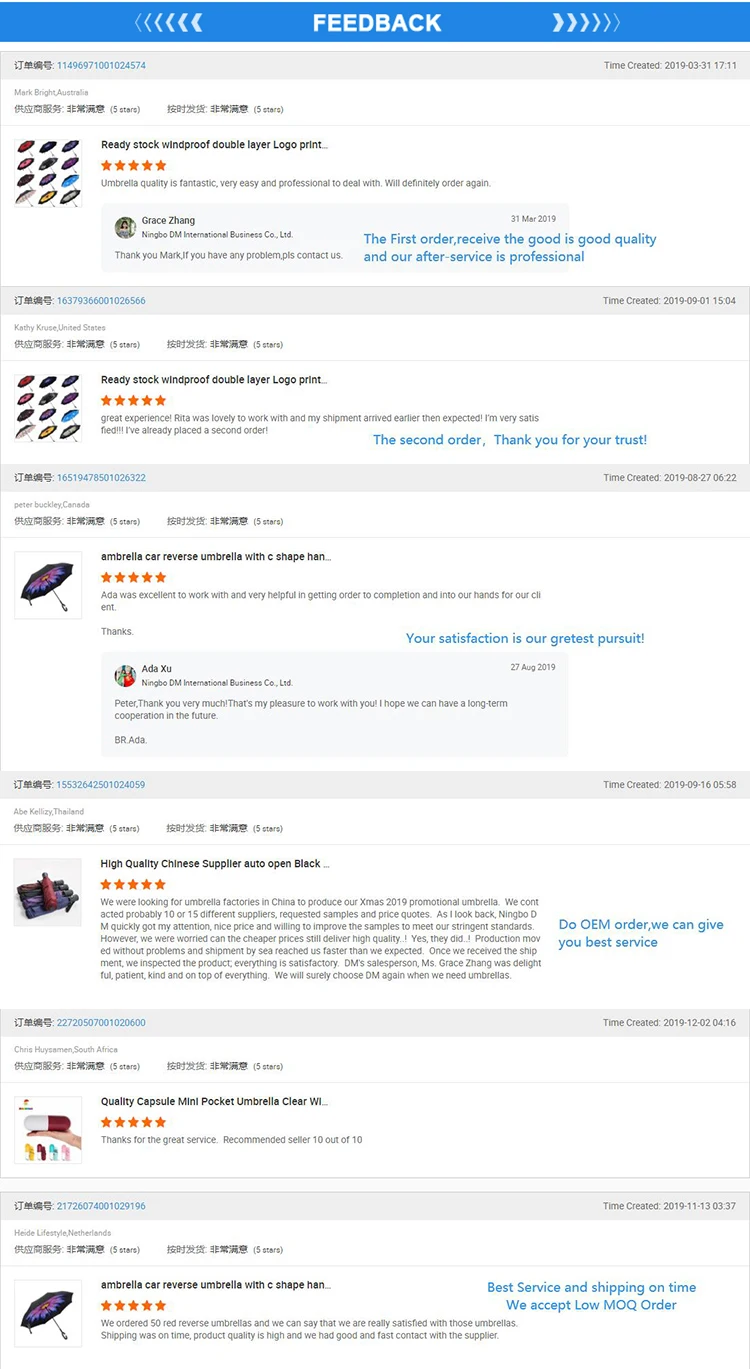Click the left chevron arrows beside FEEDBACK
Screen dimensions: 750x1369
[168, 22]
